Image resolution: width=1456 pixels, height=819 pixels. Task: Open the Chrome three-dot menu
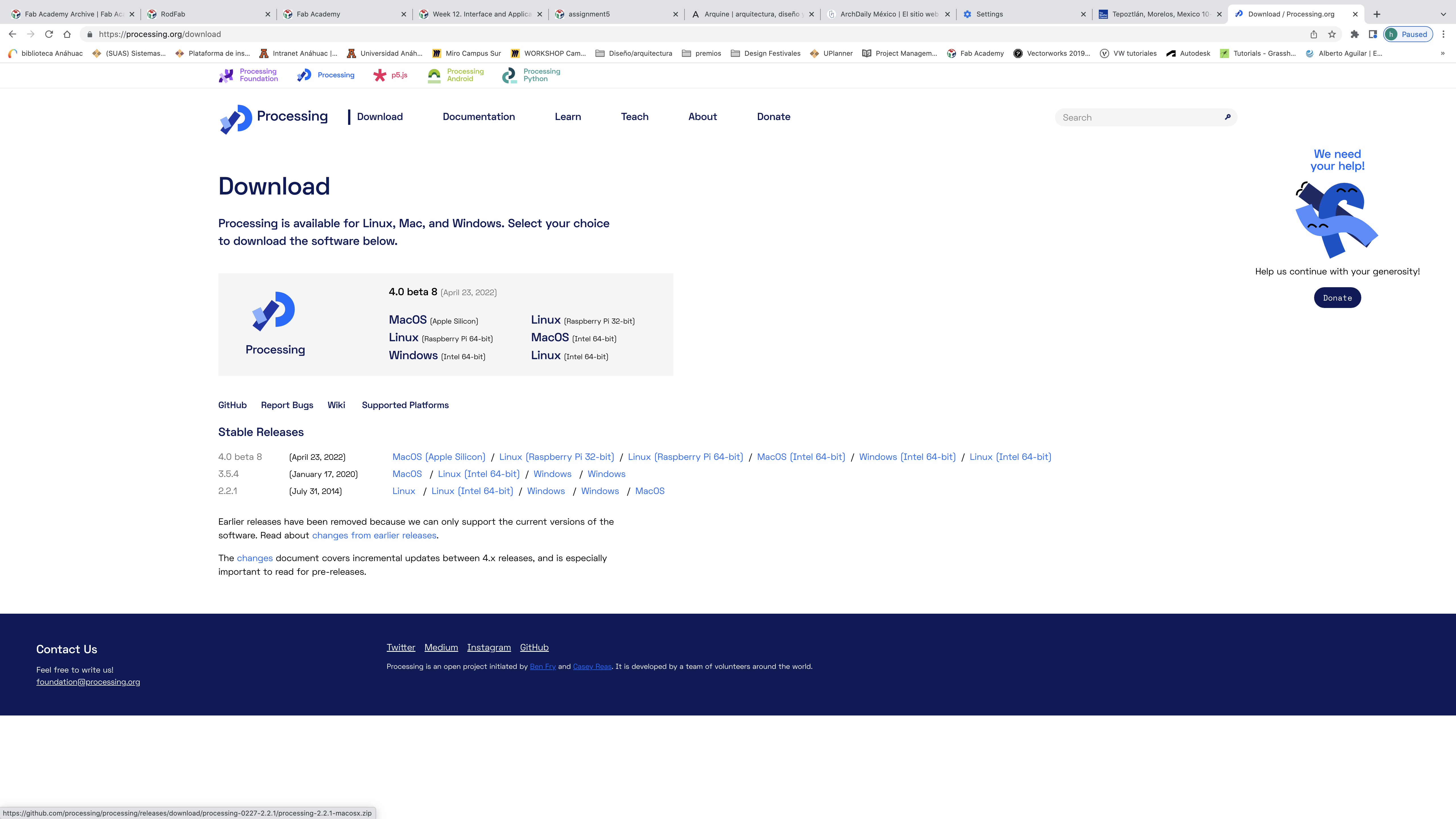(1443, 34)
